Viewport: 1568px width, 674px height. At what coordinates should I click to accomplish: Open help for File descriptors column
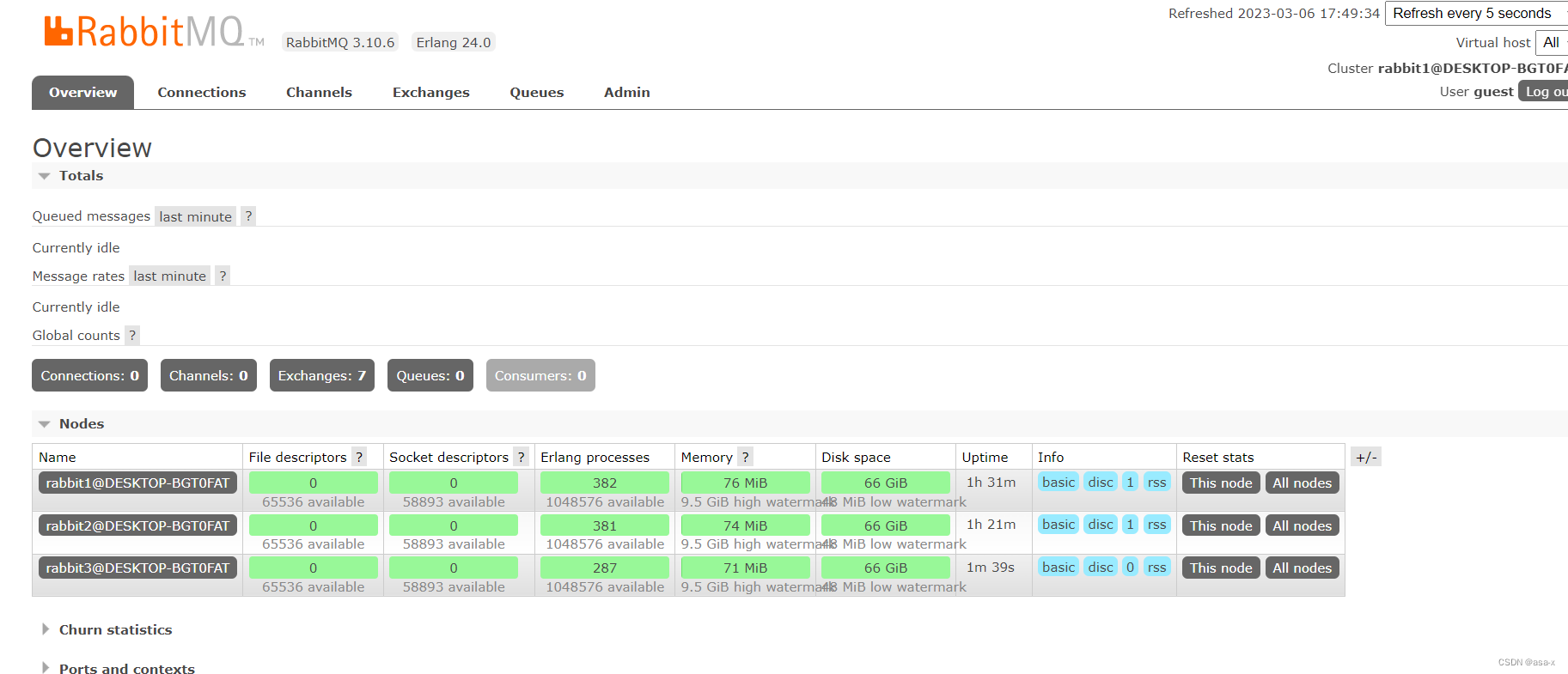point(359,457)
